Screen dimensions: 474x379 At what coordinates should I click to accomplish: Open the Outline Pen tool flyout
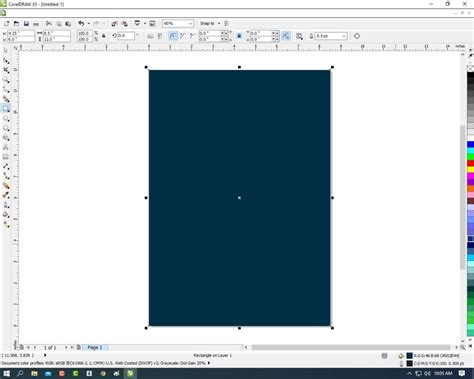[6, 205]
